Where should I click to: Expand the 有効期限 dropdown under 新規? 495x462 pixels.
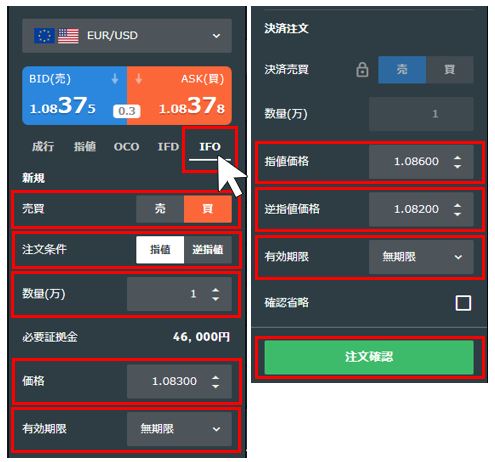(179, 429)
